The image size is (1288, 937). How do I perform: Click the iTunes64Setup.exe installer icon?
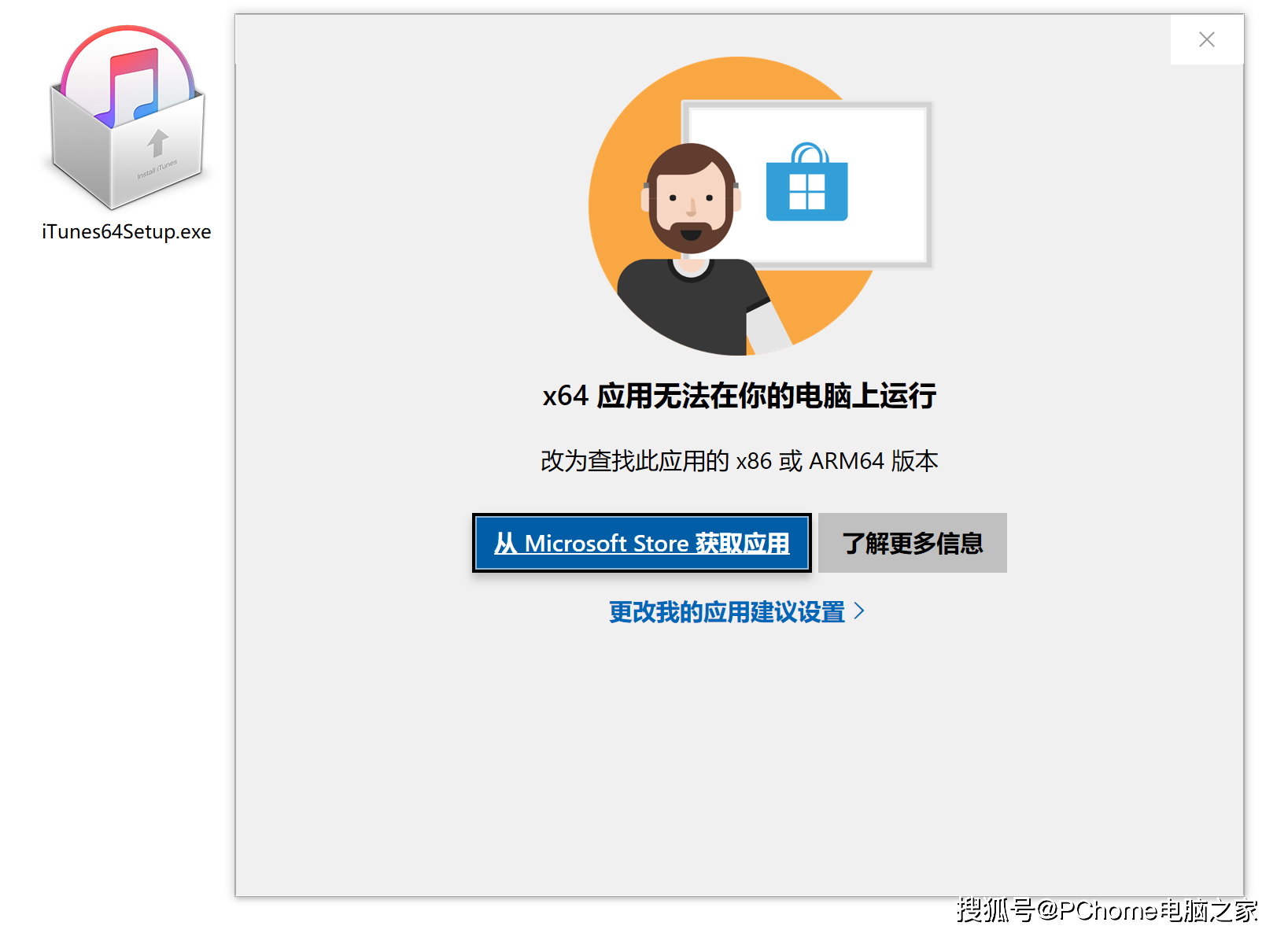click(127, 116)
